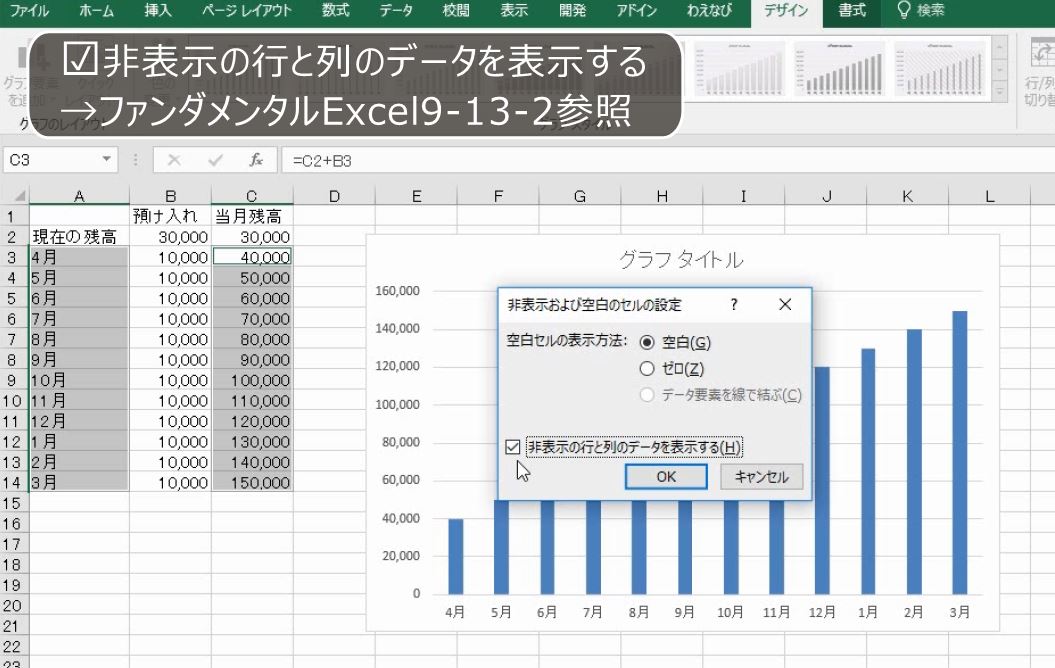The image size is (1055, 668).
Task: Open the 開発 tab
Action: click(573, 11)
